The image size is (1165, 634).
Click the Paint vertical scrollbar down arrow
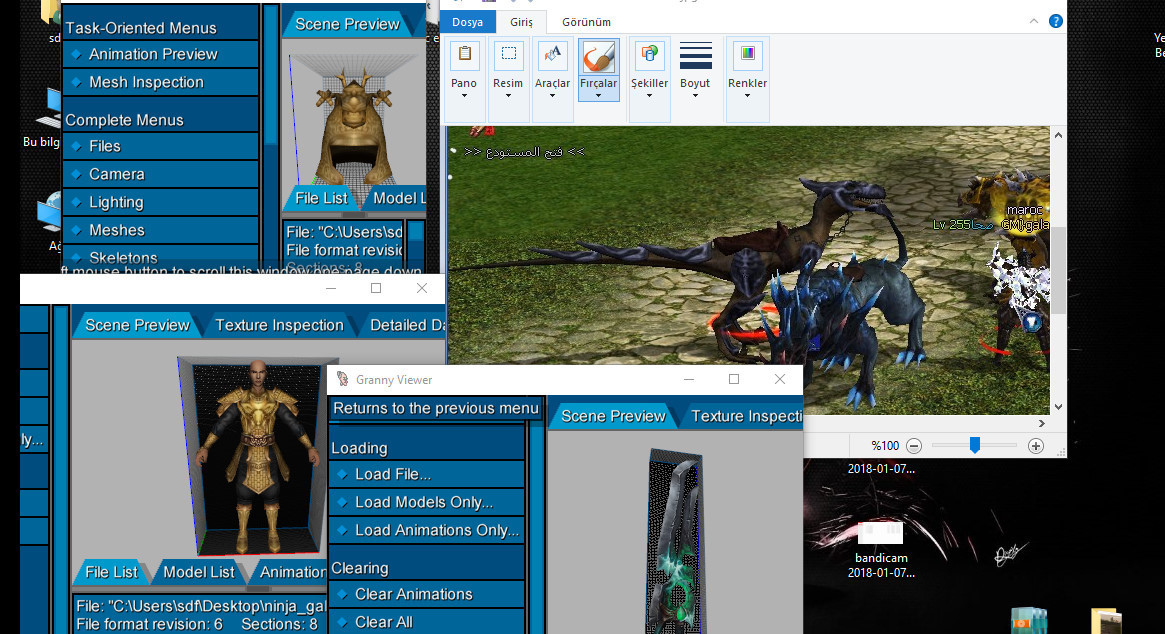coord(1058,407)
